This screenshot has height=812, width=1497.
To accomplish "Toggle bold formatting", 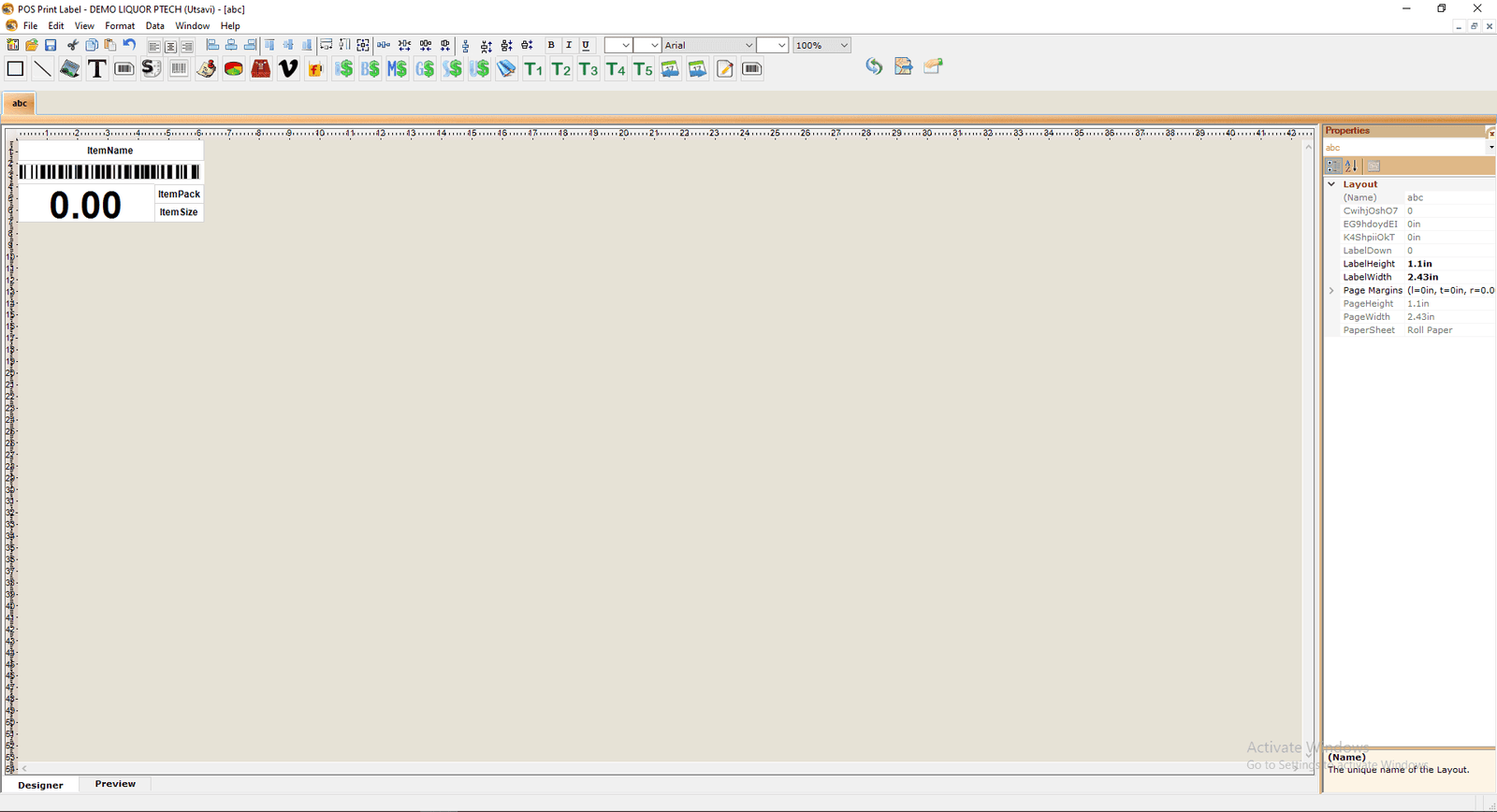I will (551, 45).
